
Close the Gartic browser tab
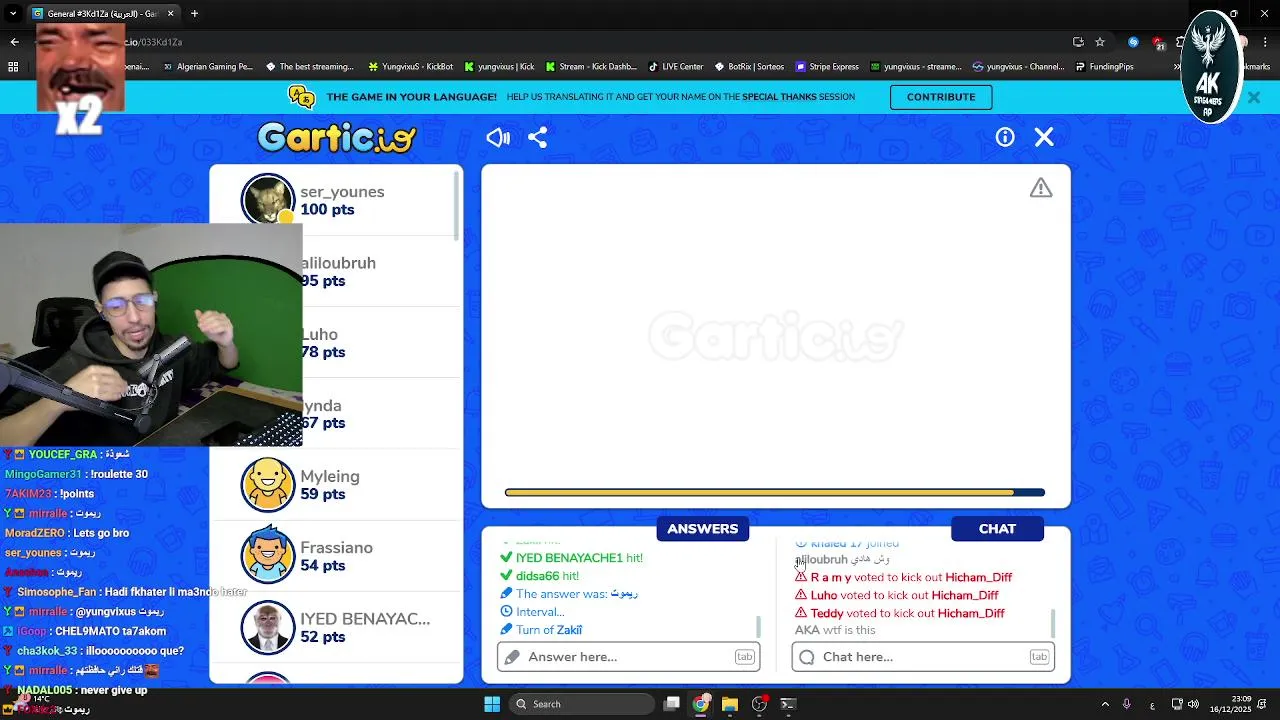[x=170, y=13]
